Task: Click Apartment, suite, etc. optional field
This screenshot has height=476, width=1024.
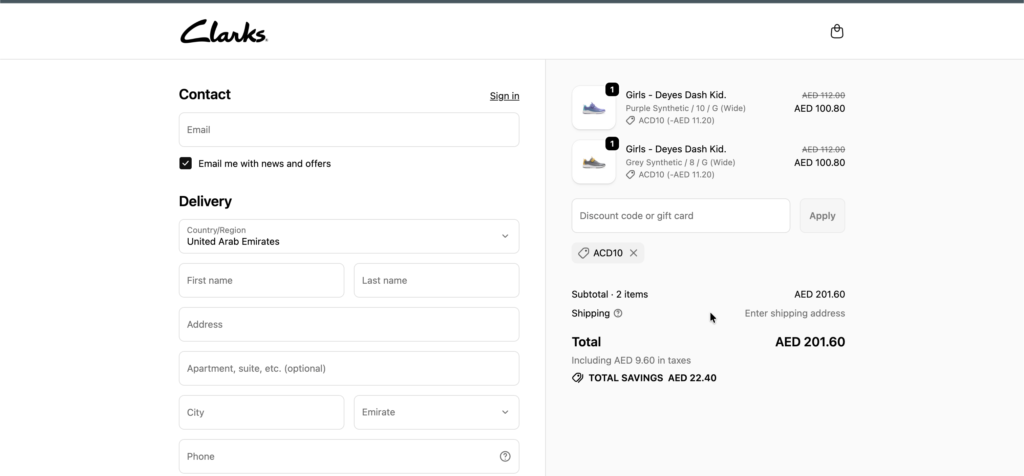Action: pos(349,368)
